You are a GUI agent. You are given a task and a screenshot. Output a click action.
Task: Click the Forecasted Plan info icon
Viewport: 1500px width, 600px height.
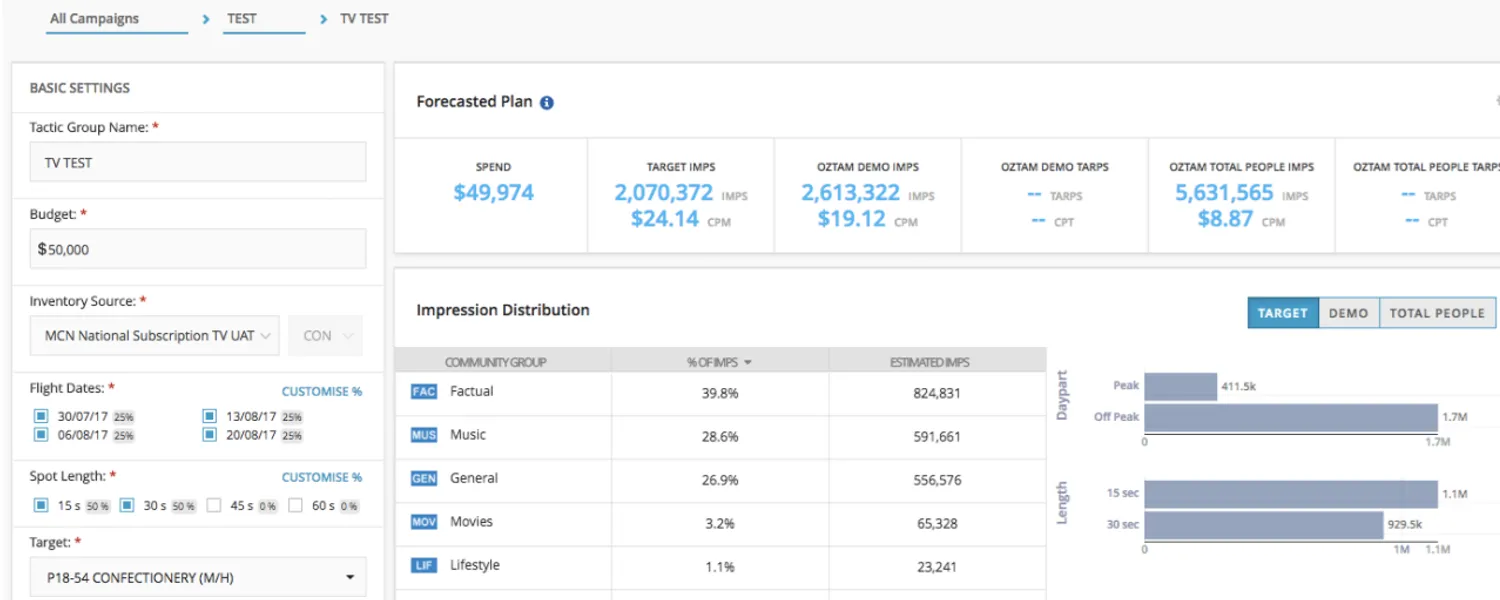point(547,102)
